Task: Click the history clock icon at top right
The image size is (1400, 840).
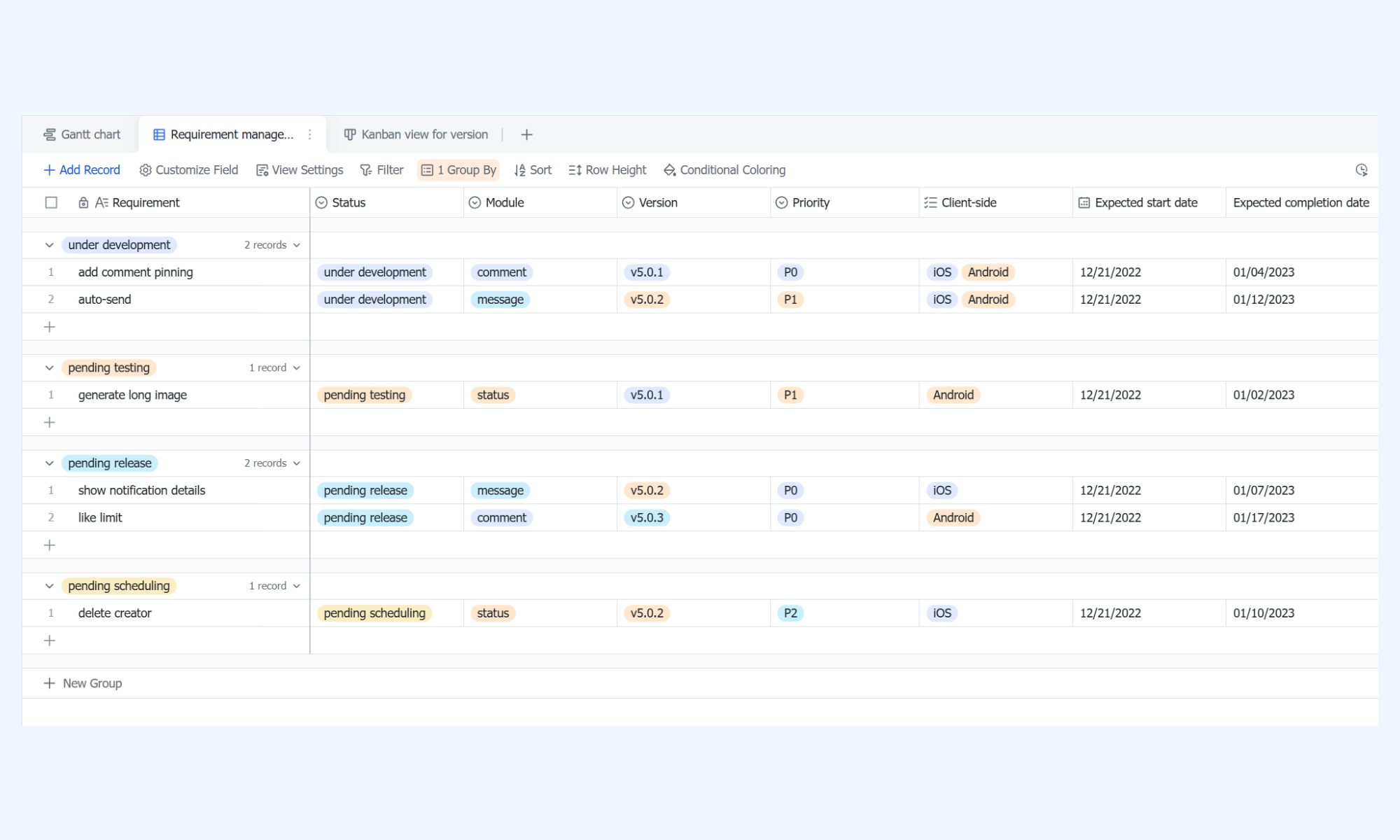Action: coord(1361,170)
